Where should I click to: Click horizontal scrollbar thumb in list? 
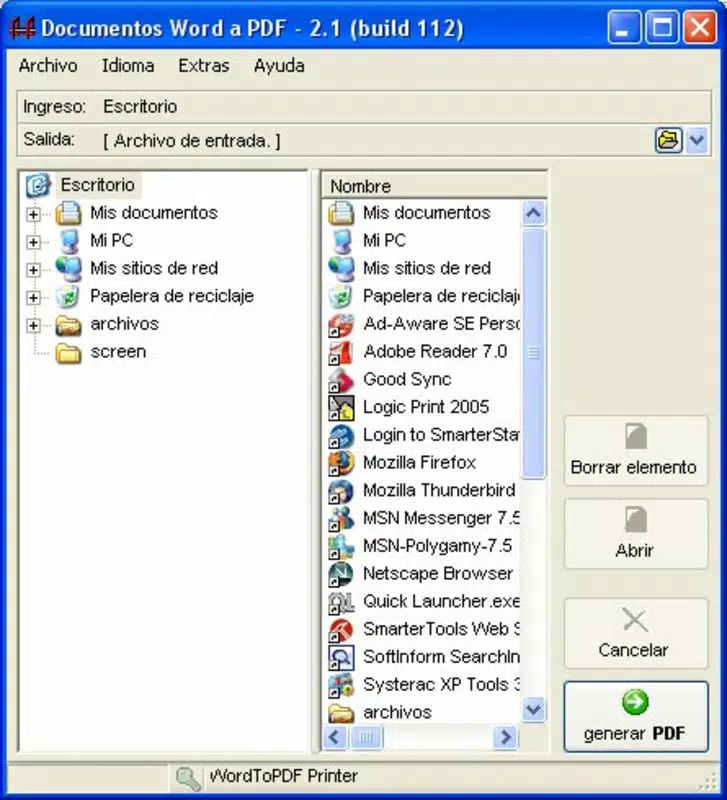pos(366,737)
